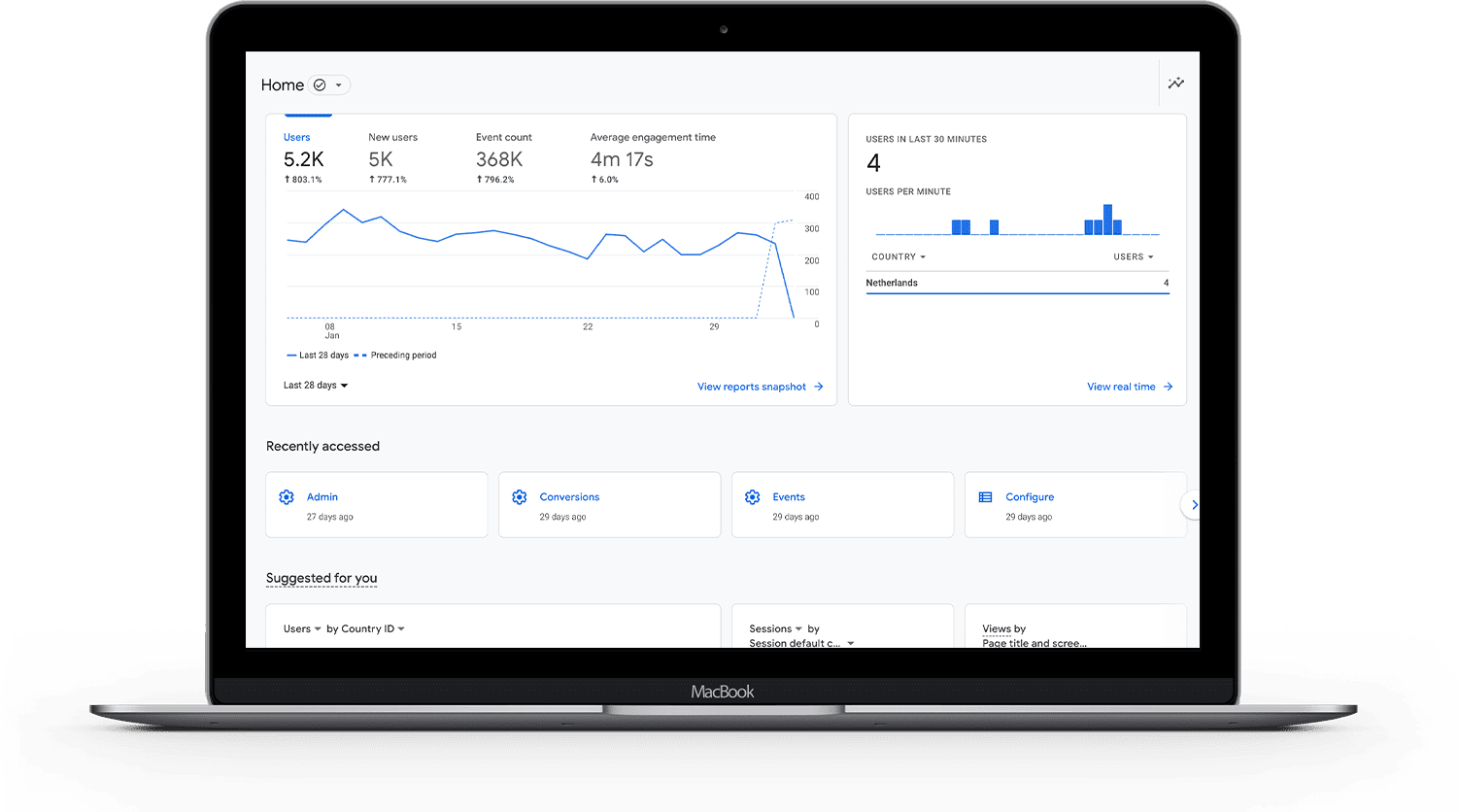
Task: Click the Configure table icon
Action: click(985, 497)
